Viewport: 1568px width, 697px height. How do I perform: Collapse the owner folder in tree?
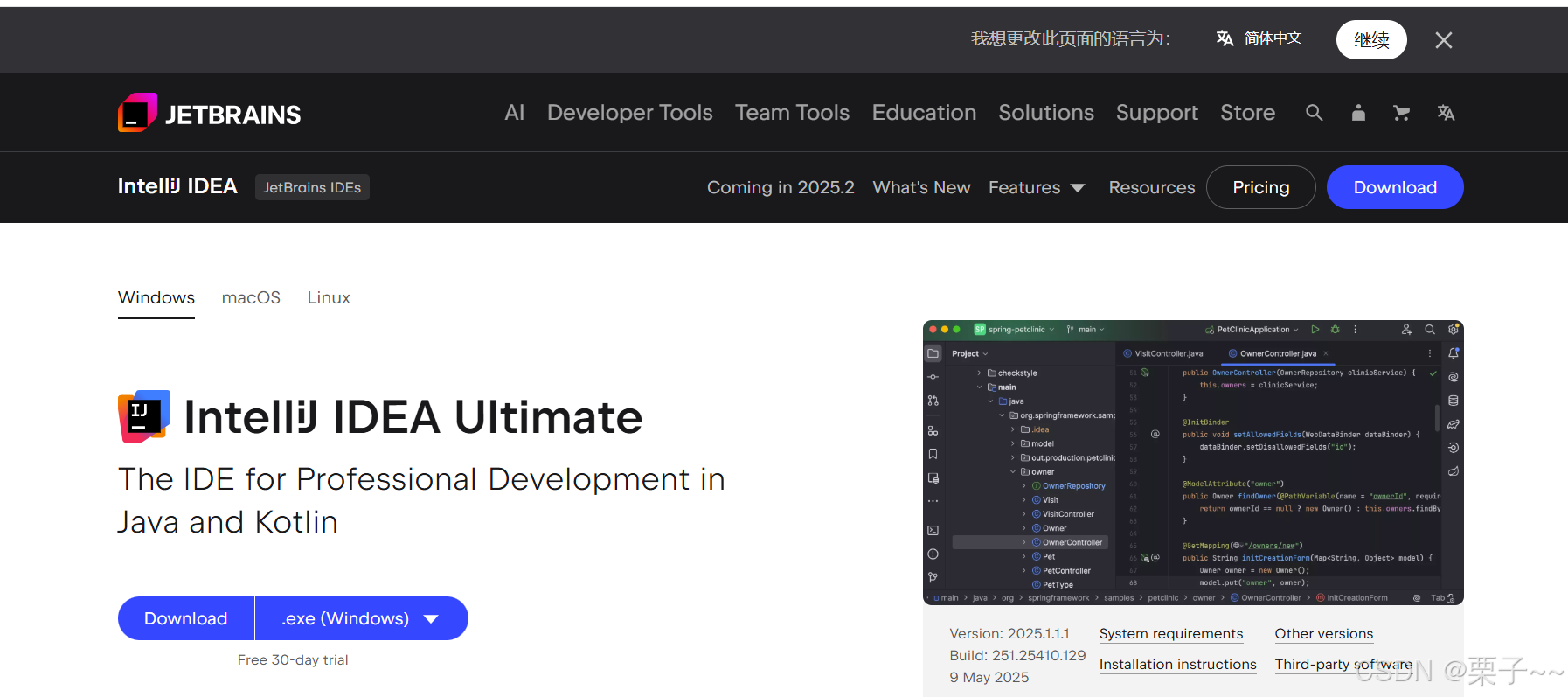click(x=1013, y=472)
